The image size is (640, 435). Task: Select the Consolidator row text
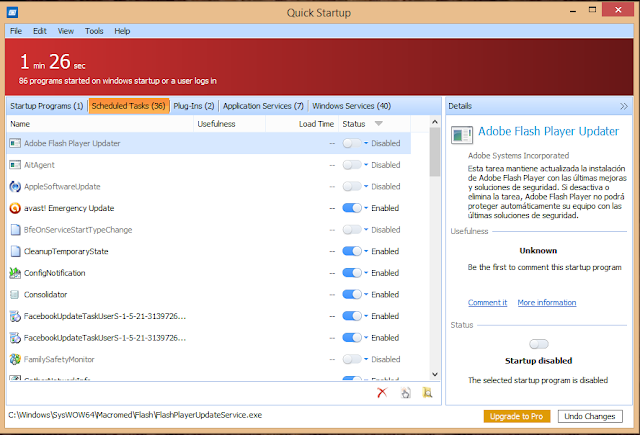(x=45, y=294)
